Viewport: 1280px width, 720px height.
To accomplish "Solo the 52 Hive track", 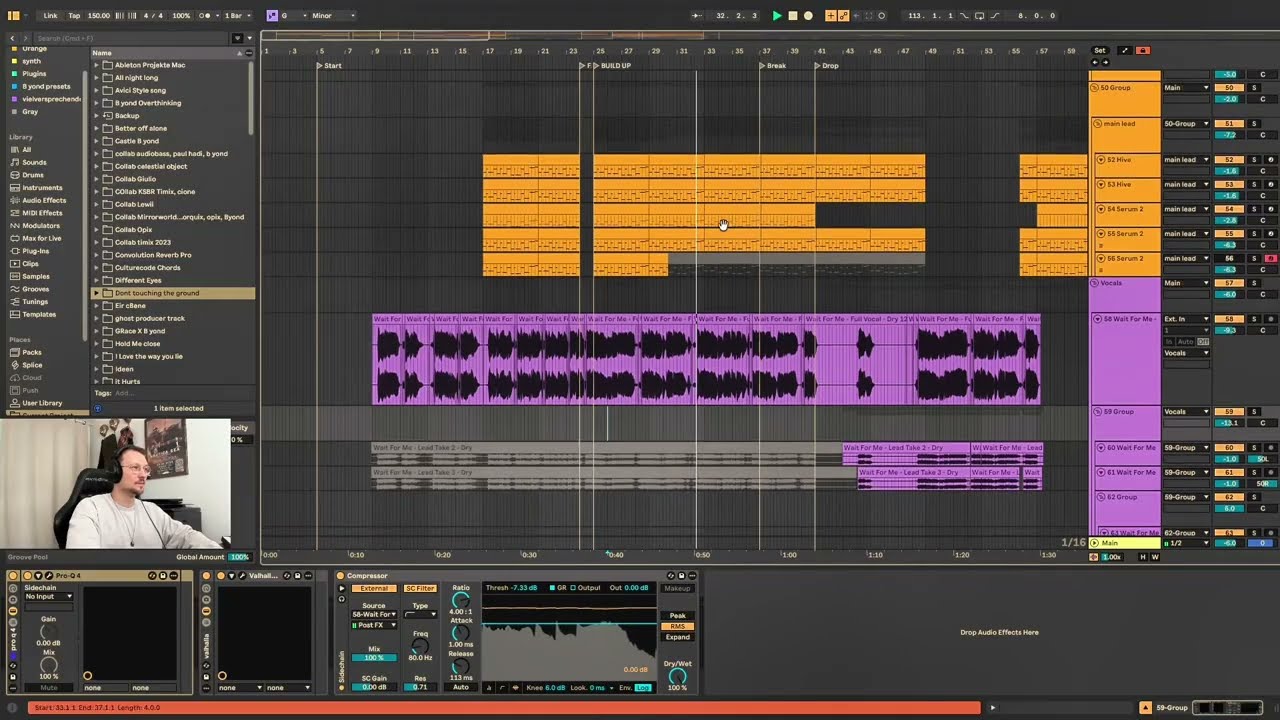I will [1254, 160].
